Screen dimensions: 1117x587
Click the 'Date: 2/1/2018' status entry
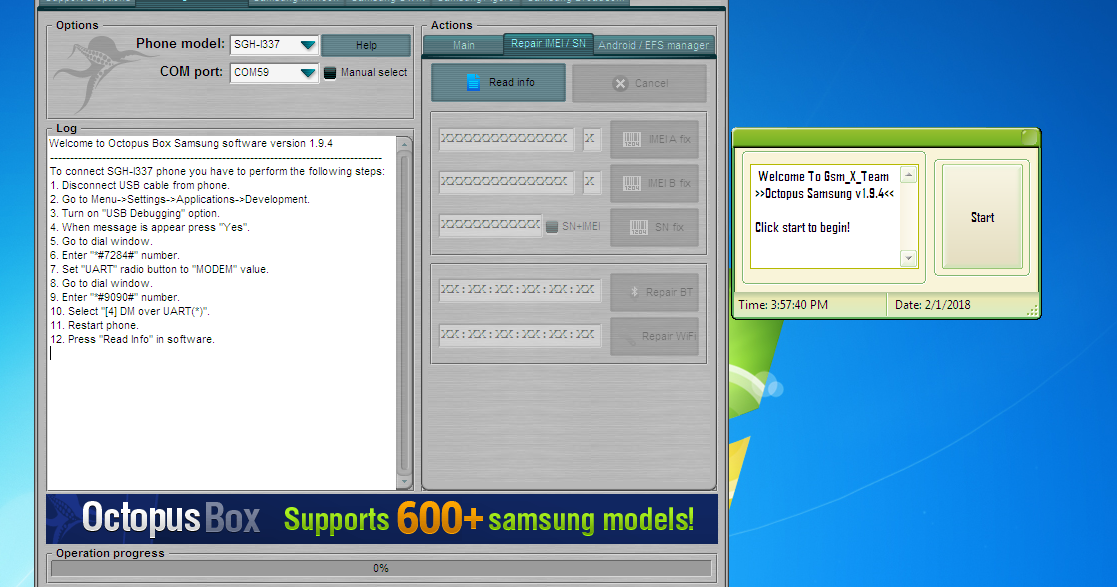(932, 305)
